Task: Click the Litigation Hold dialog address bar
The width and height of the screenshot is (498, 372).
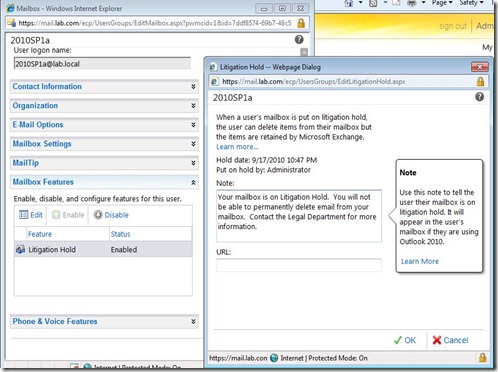Action: coord(347,81)
